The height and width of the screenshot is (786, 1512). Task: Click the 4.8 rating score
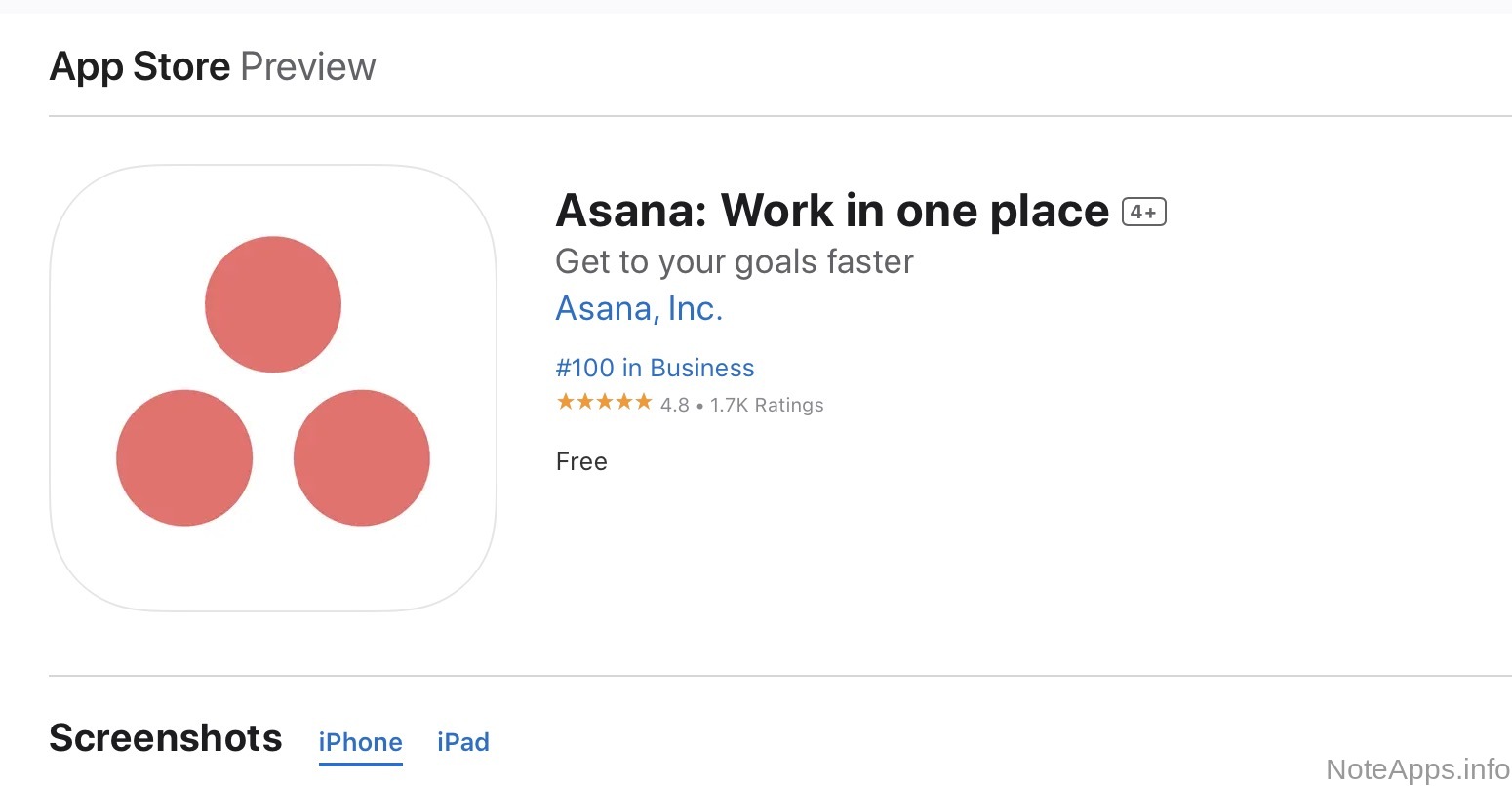pyautogui.click(x=675, y=405)
